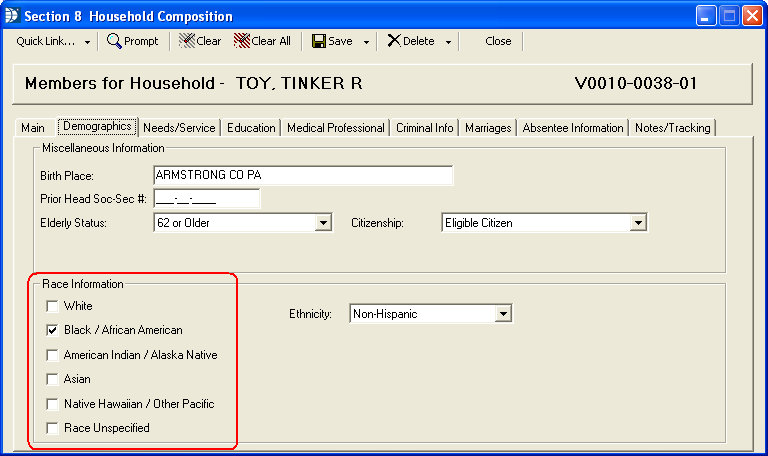Click the Clear All icon
The height and width of the screenshot is (456, 768).
pyautogui.click(x=242, y=41)
